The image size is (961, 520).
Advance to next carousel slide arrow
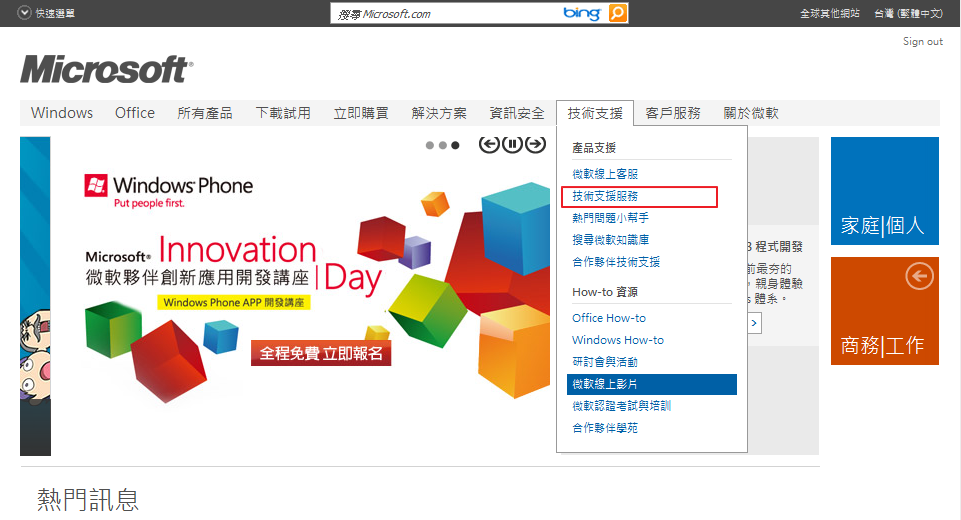[535, 145]
